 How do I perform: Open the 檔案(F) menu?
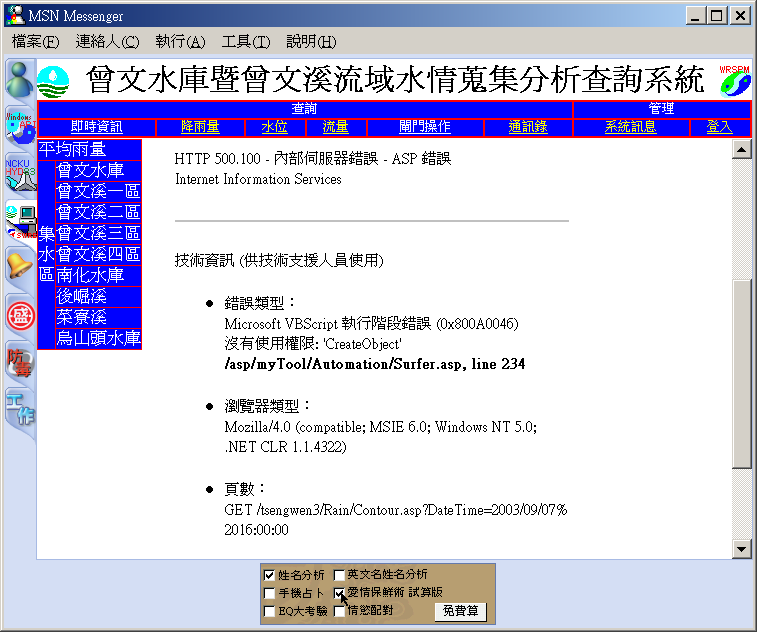coord(35,42)
